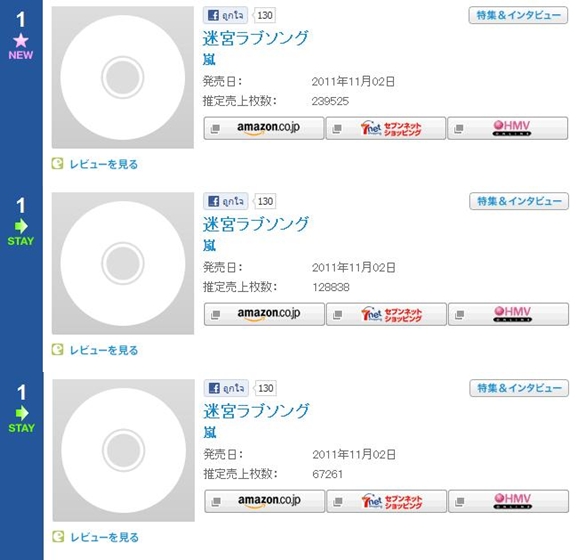Open amazon.co.jp for the first entry
577x560 pixels.
(x=264, y=128)
